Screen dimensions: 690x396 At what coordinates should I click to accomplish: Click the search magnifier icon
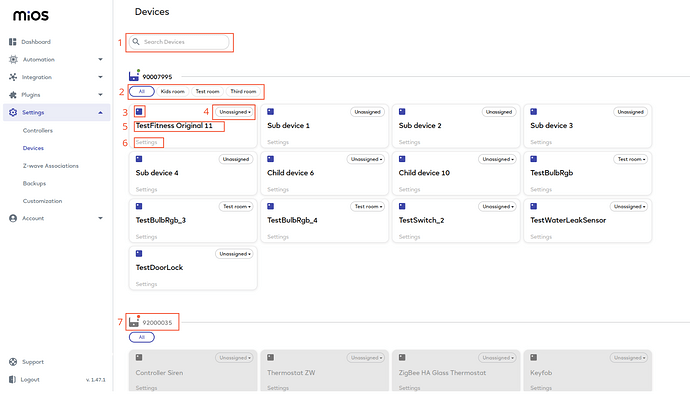point(136,41)
